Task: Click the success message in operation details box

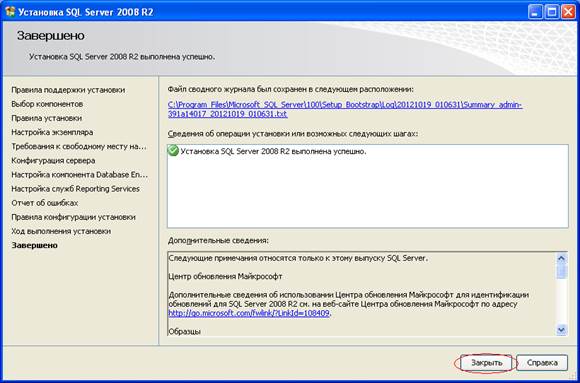Action: 273,151
